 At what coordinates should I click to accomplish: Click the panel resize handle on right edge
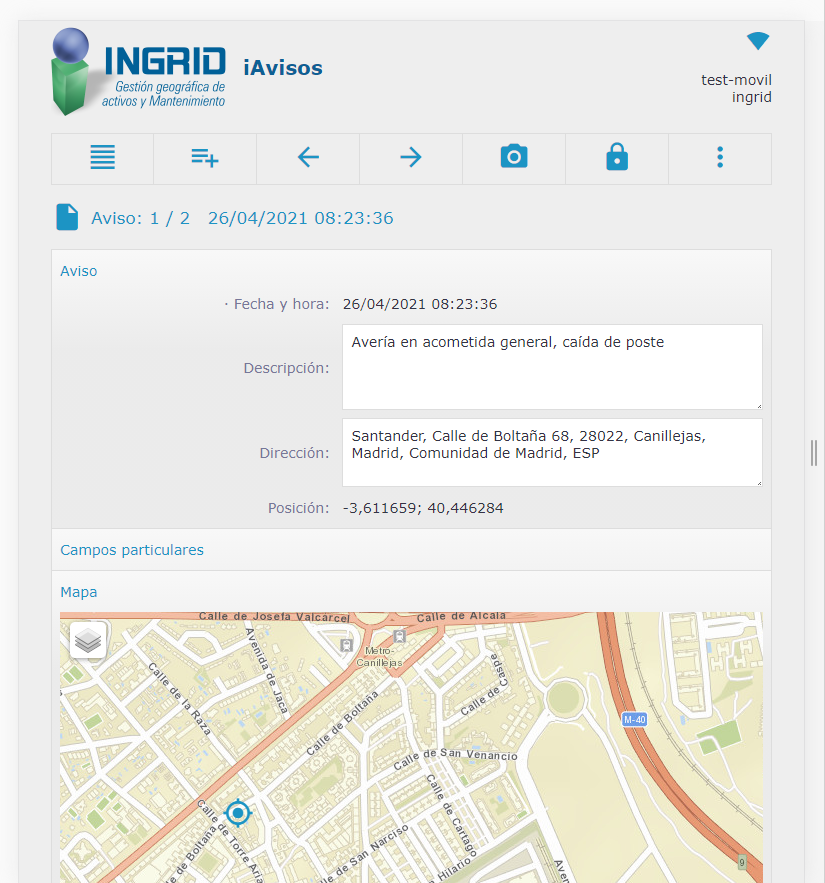pyautogui.click(x=814, y=453)
